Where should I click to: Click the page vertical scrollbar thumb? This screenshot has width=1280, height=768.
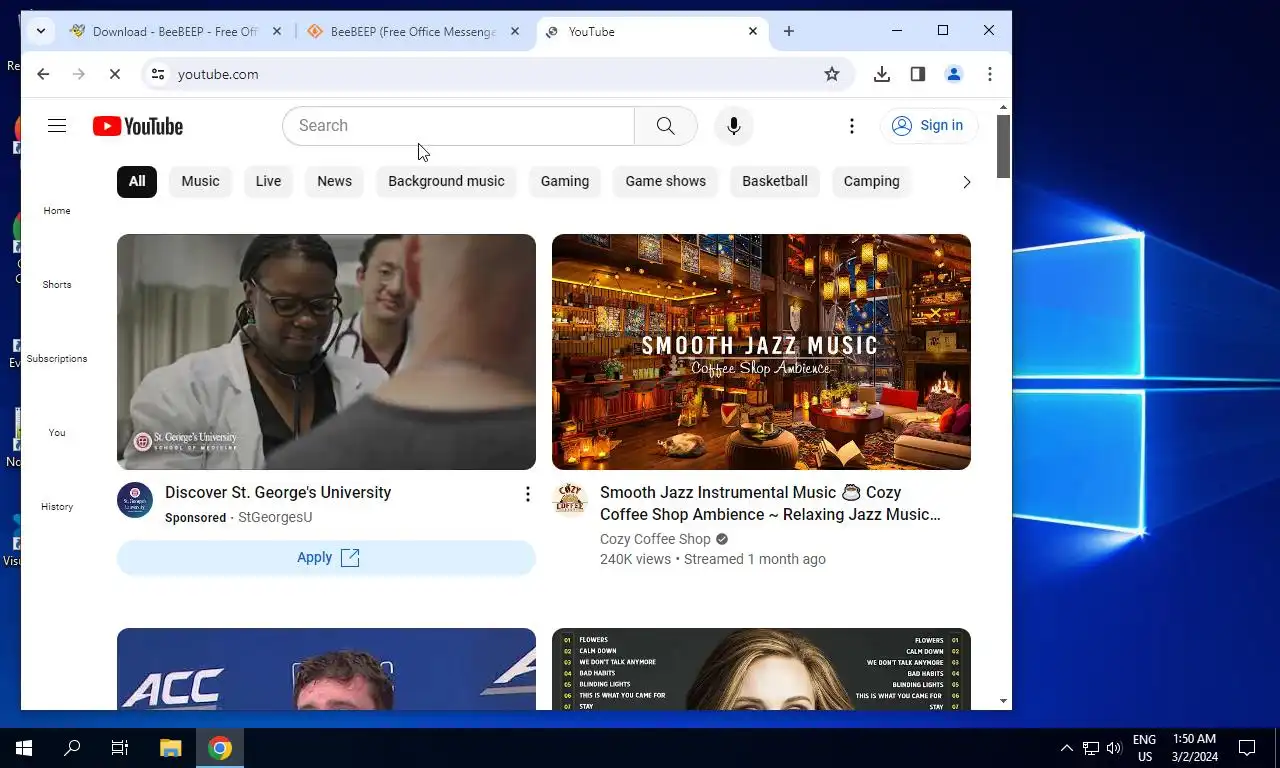click(1004, 146)
